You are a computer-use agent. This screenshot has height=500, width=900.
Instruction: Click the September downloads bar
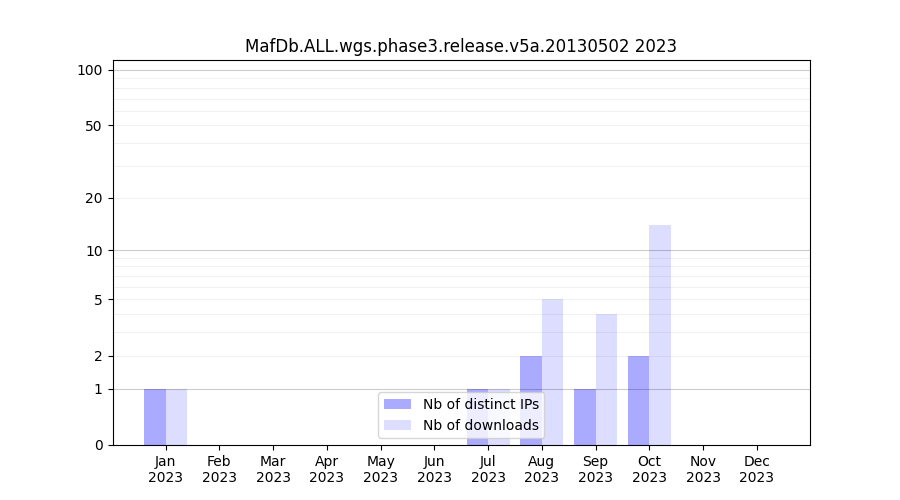click(606, 379)
